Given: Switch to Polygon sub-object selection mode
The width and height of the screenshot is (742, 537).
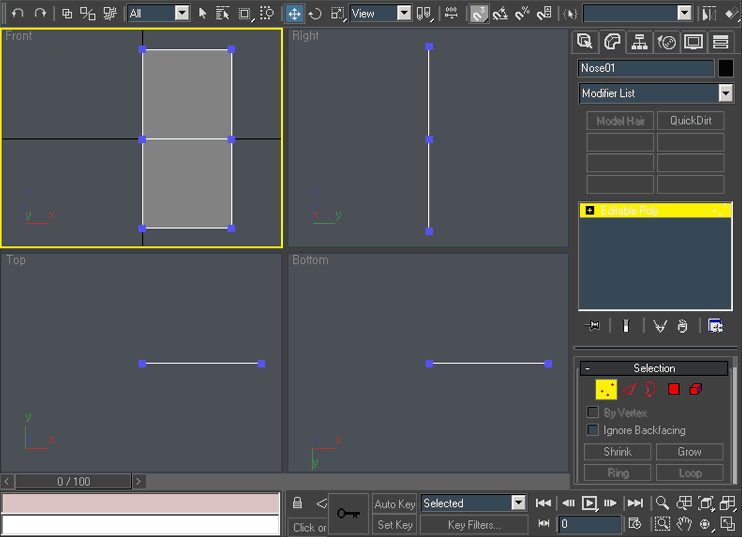Looking at the screenshot, I should coord(674,389).
